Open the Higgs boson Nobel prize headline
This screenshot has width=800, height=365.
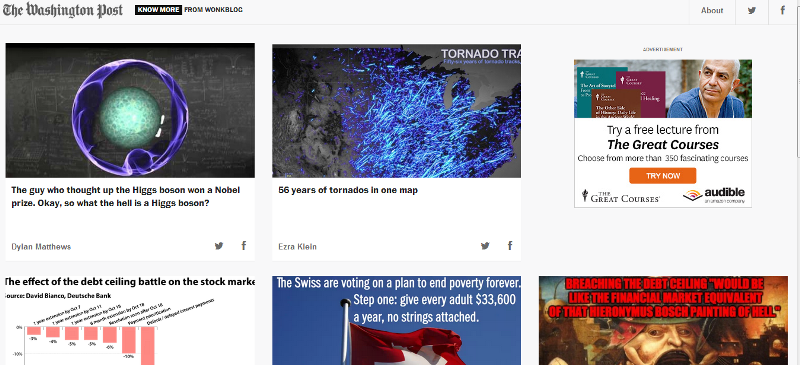(126, 197)
